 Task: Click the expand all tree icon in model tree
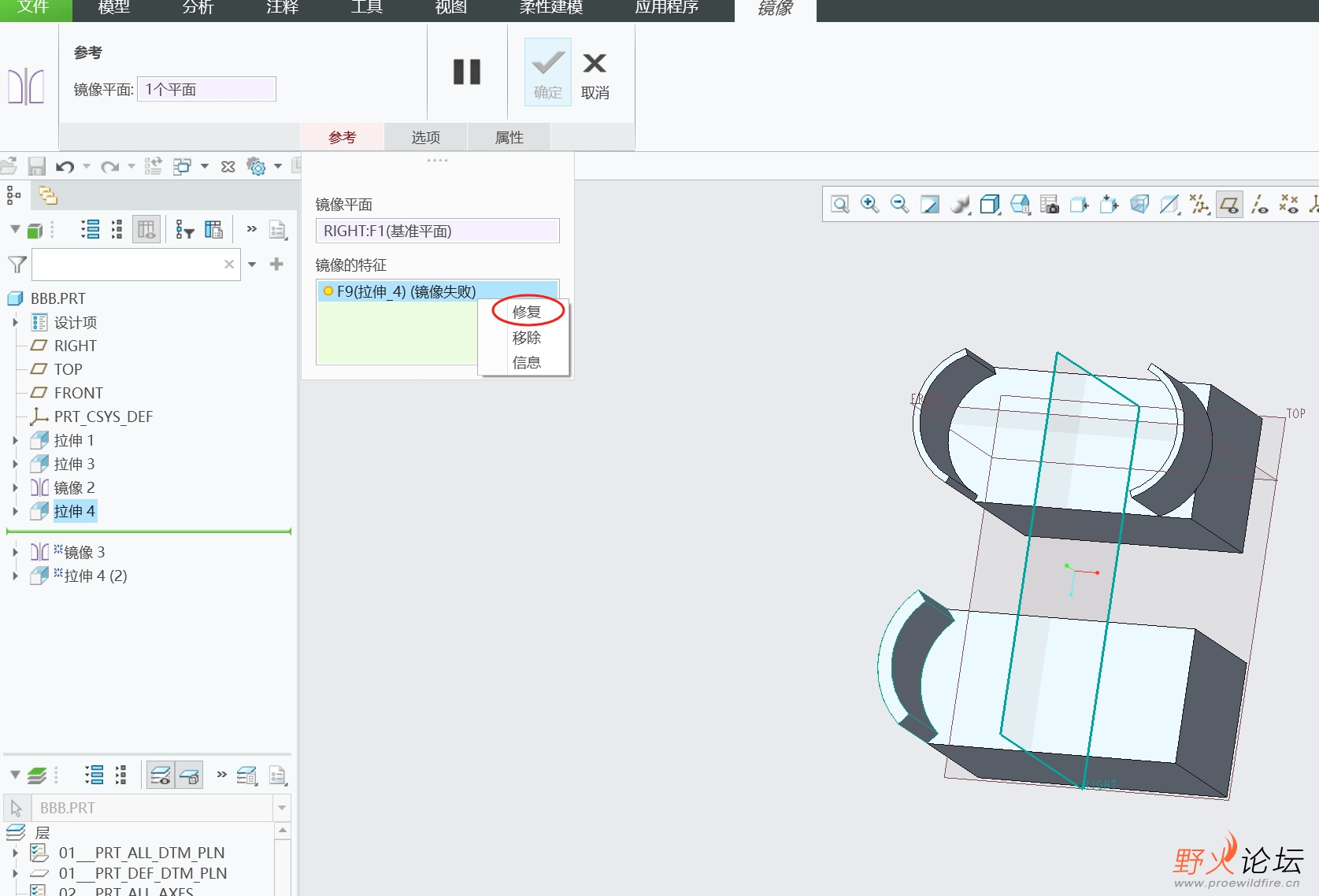(91, 229)
